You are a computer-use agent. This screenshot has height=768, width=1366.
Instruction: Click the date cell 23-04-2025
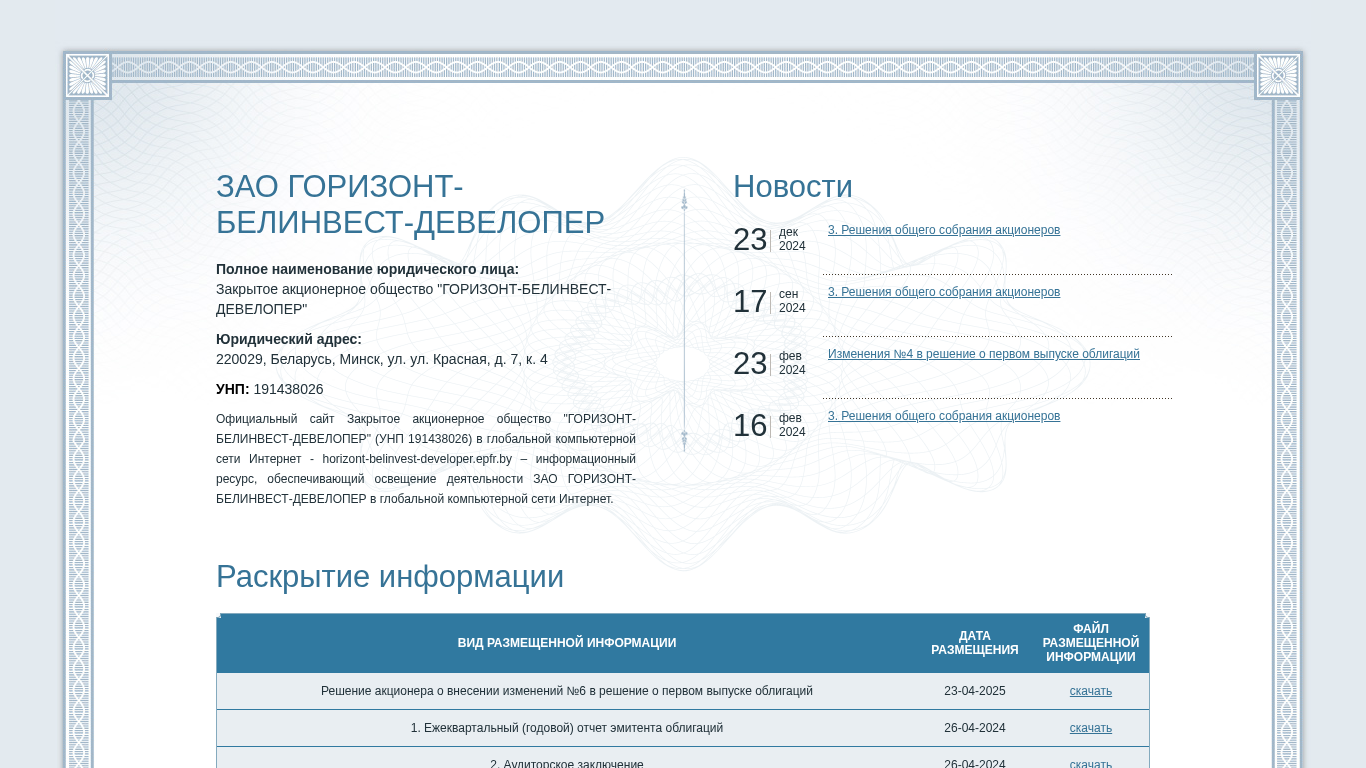tap(975, 691)
